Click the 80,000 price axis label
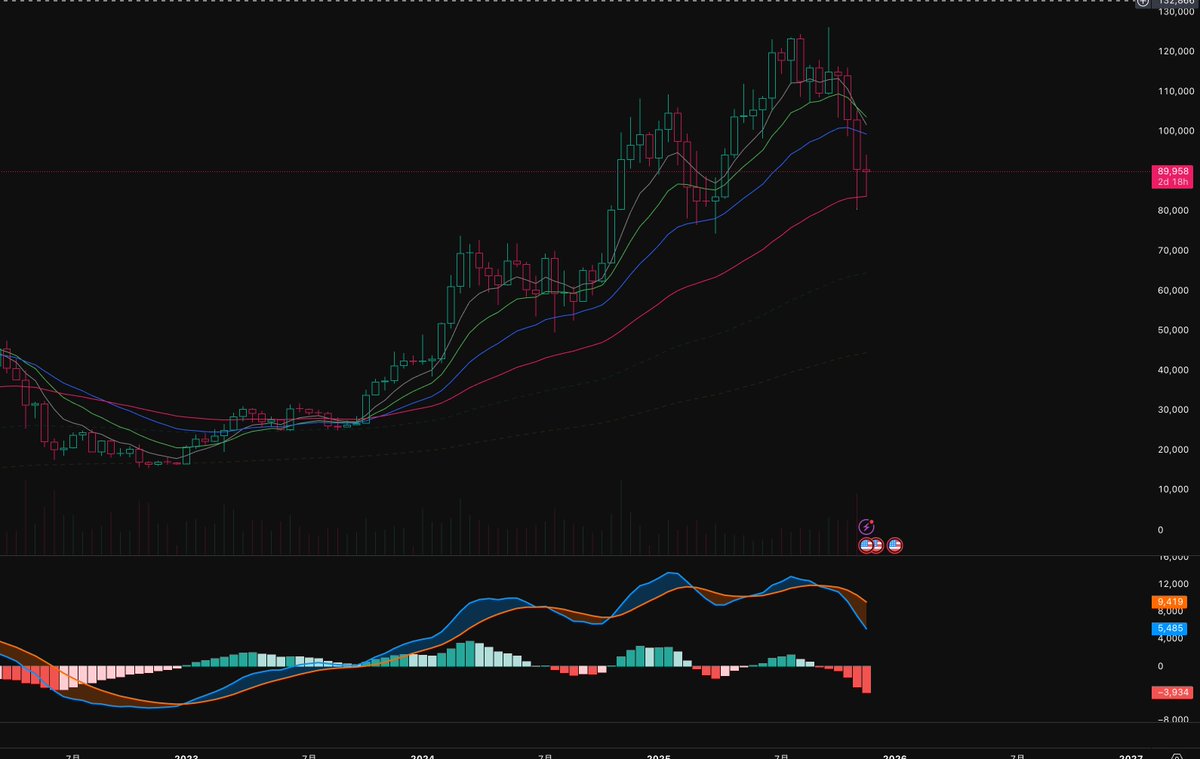1200x759 pixels. tap(1173, 211)
